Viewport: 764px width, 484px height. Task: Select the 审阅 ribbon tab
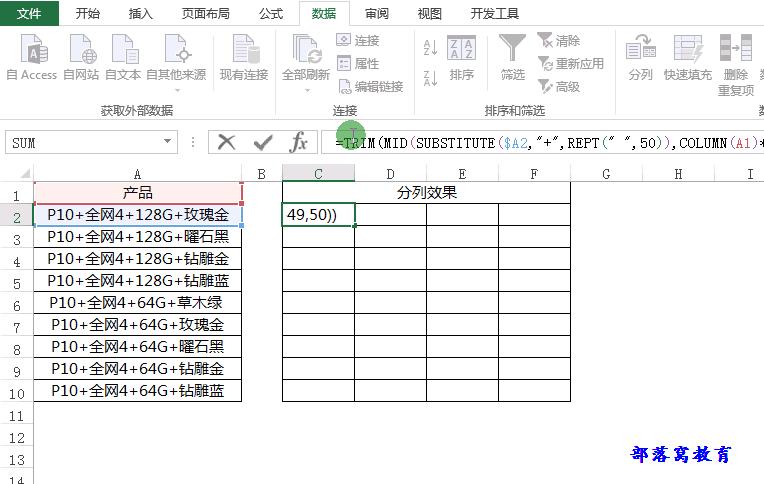pos(377,13)
